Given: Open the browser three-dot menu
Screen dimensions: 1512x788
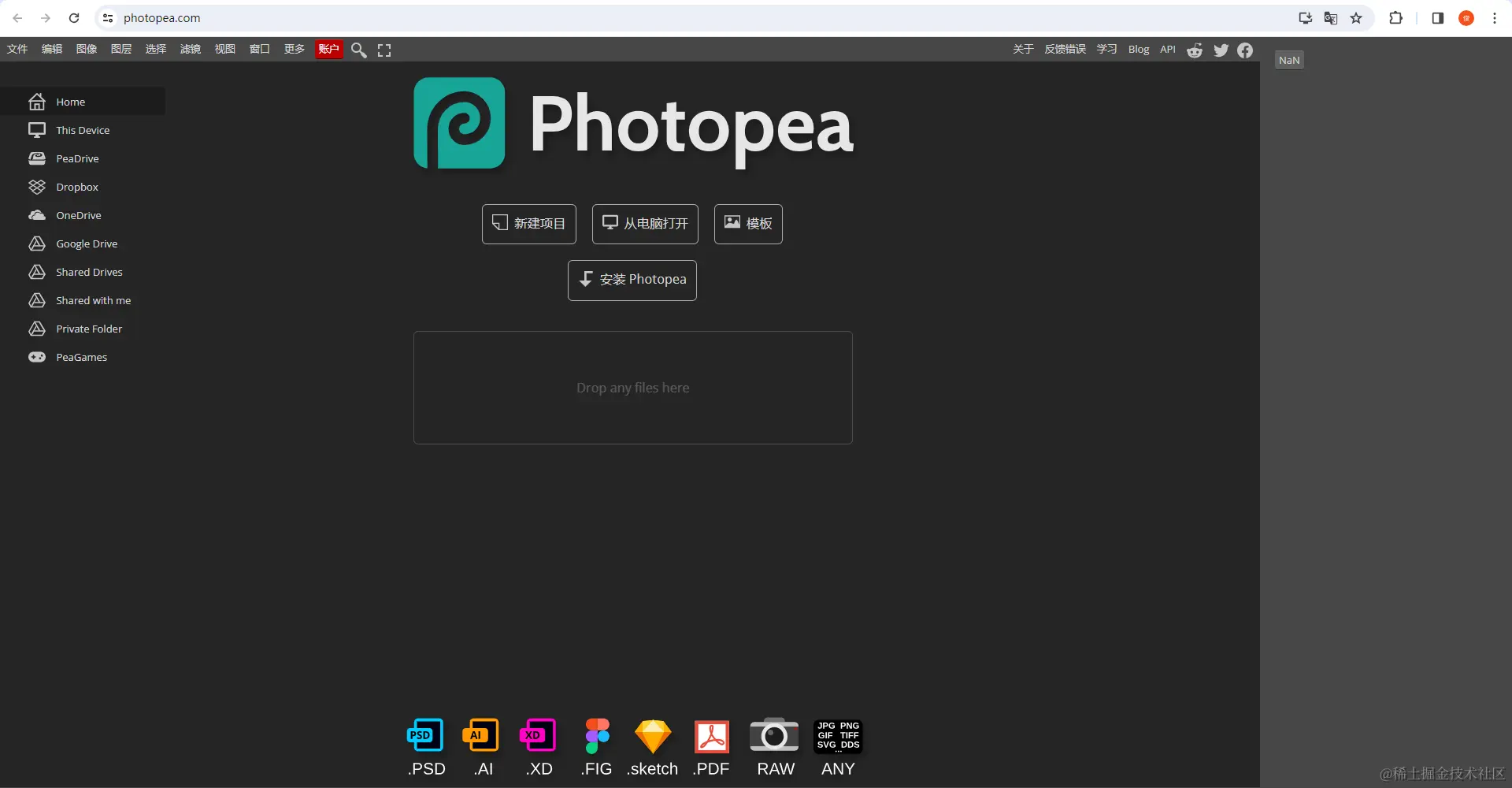Looking at the screenshot, I should (x=1494, y=18).
